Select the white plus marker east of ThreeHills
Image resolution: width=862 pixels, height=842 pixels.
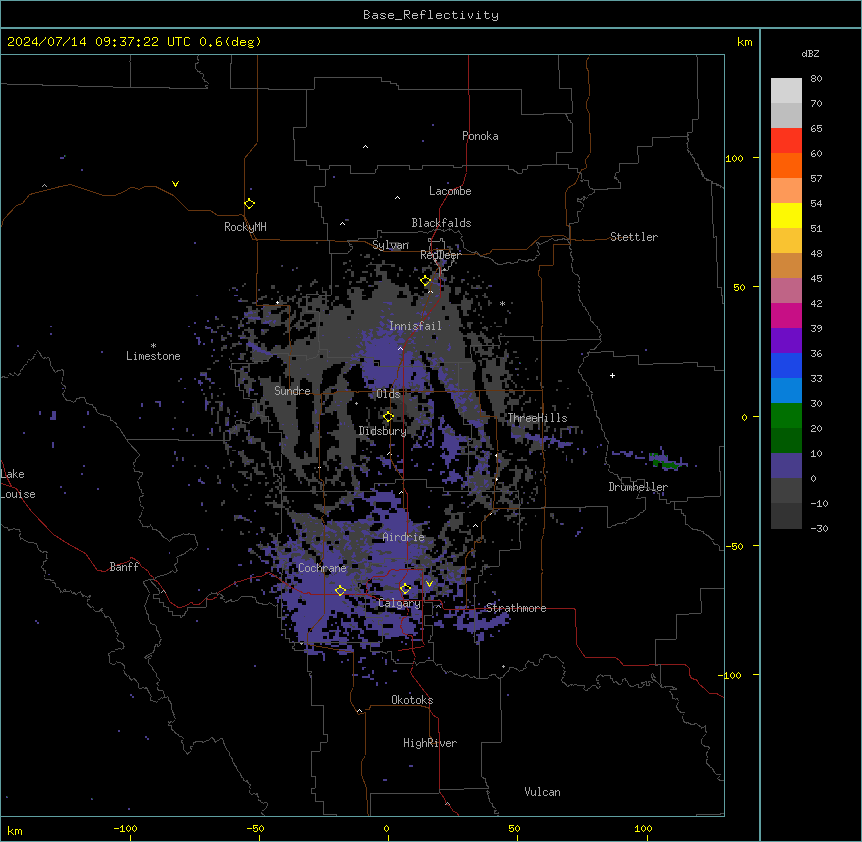(x=612, y=375)
